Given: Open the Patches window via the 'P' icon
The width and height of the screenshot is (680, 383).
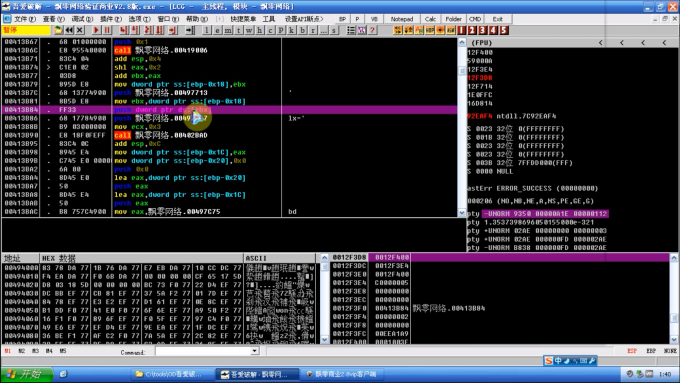Looking at the screenshot, I should pos(281,30).
